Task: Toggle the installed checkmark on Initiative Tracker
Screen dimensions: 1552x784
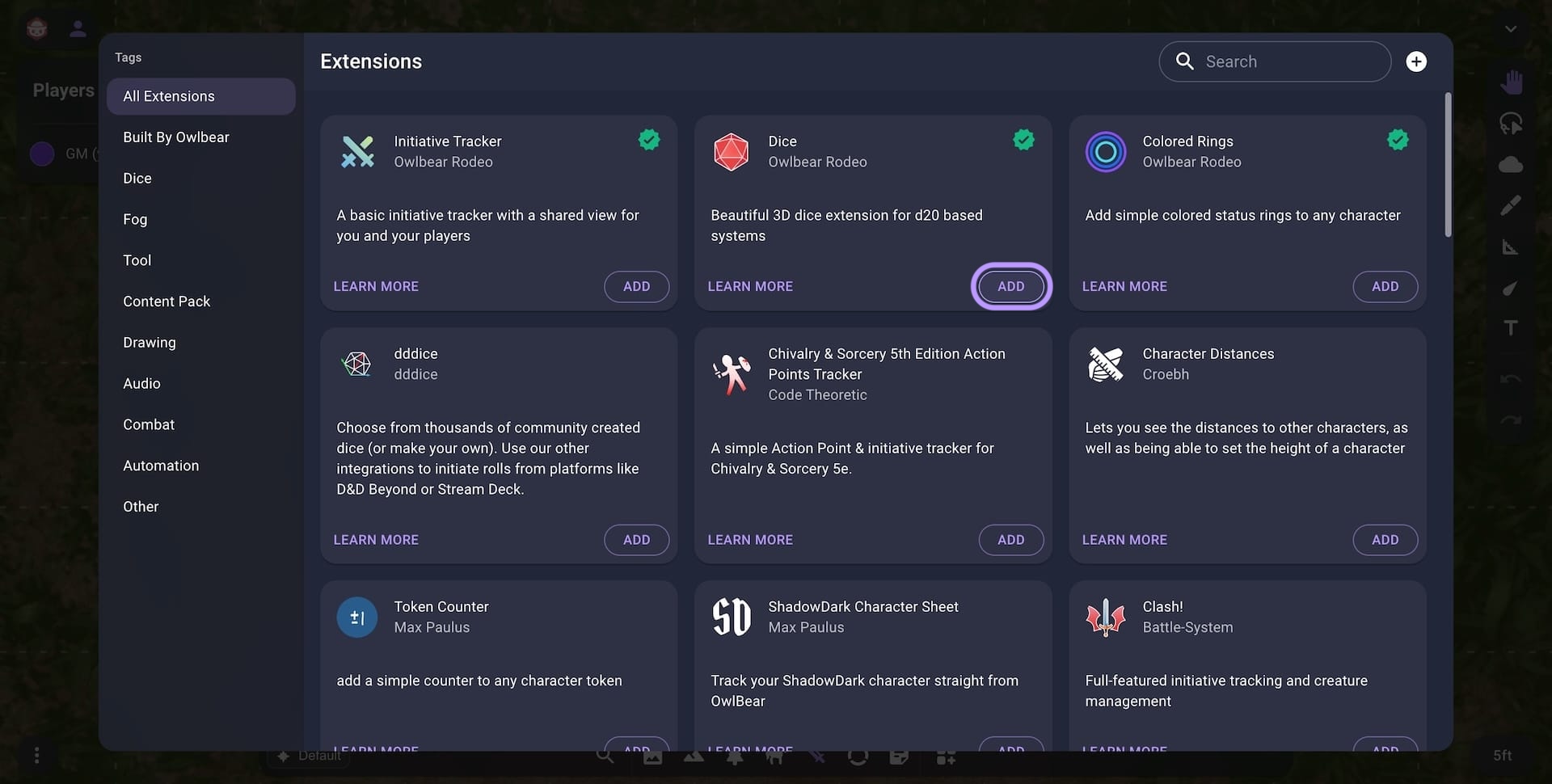Action: 649,140
